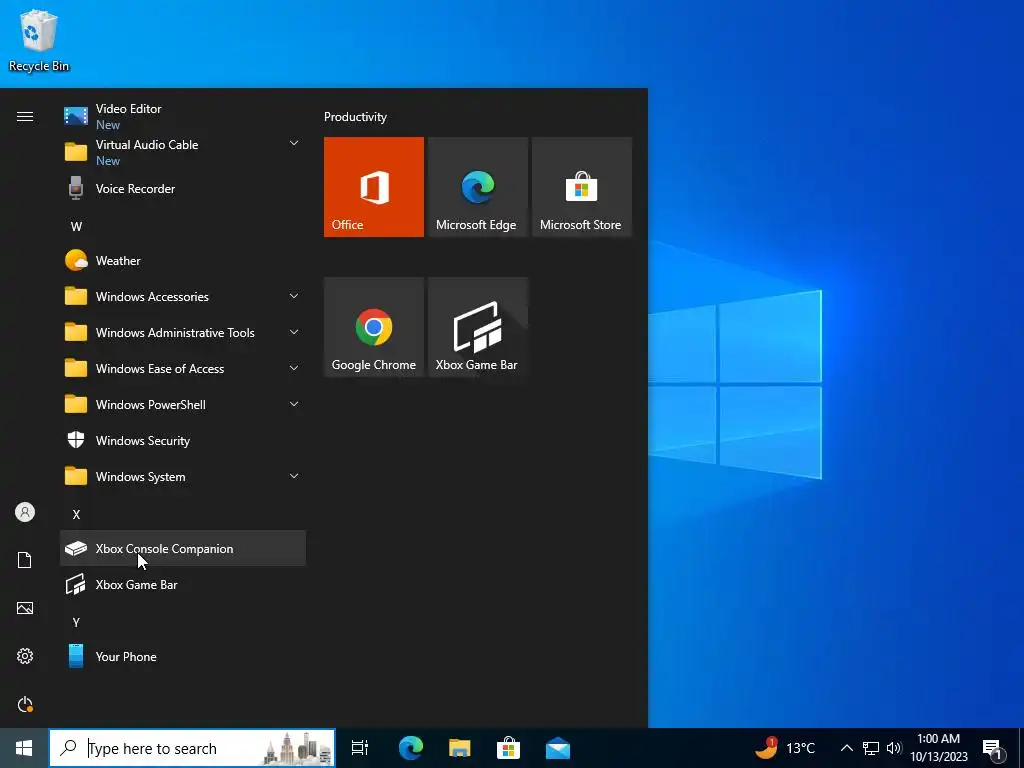Click the Office tile

pos(374,187)
